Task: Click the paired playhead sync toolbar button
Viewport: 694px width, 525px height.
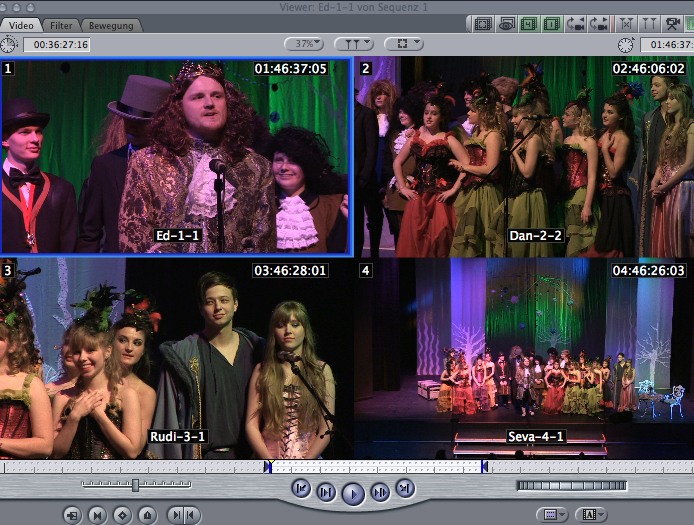Action: click(x=649, y=24)
